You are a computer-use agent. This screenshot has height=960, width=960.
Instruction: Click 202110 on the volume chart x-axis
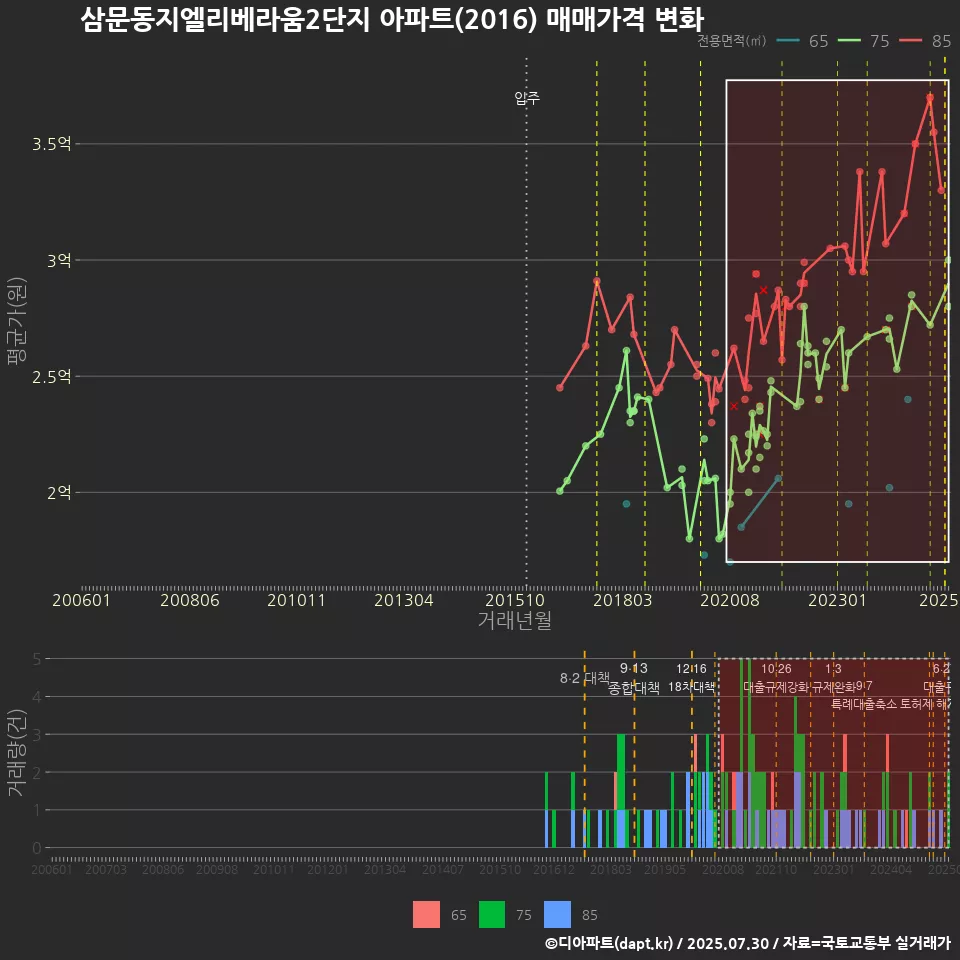(776, 869)
